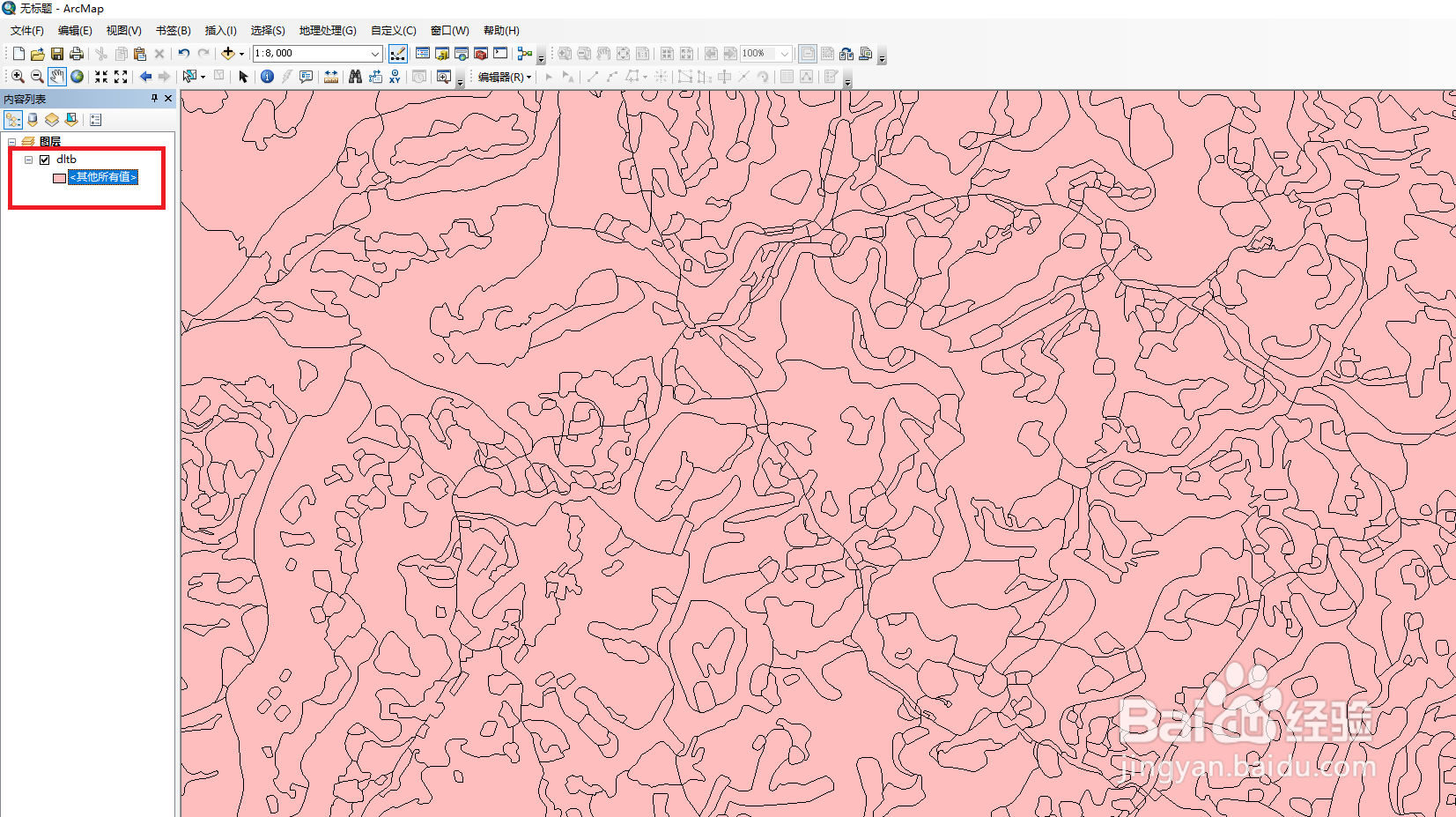Open the 选择(S) menu

click(x=268, y=31)
